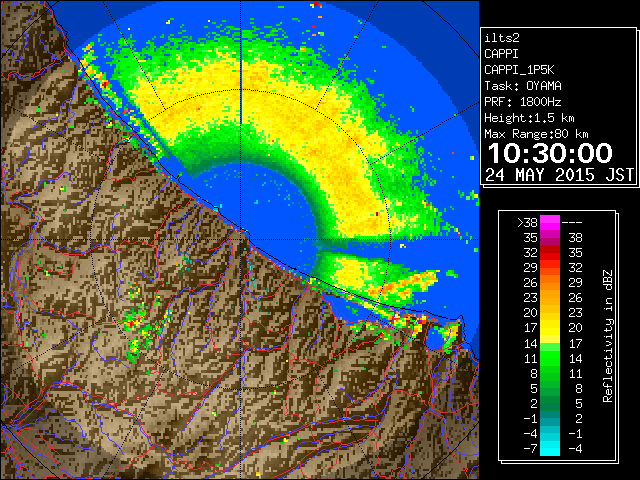Screen dimensions: 640x480
Task: Click the 'Max Range:80 km' text
Action: [x=536, y=134]
